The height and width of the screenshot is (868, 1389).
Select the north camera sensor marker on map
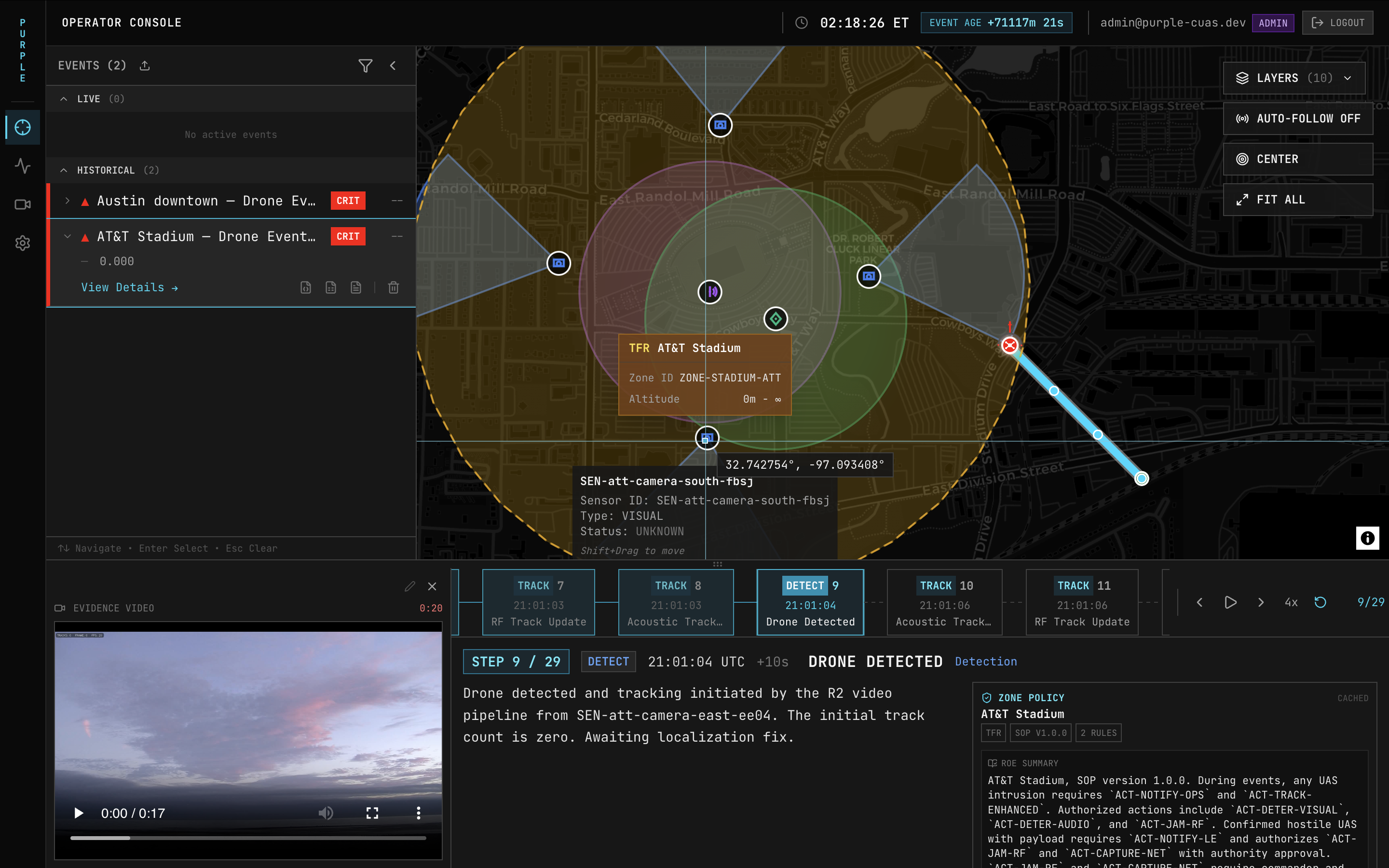point(721,125)
